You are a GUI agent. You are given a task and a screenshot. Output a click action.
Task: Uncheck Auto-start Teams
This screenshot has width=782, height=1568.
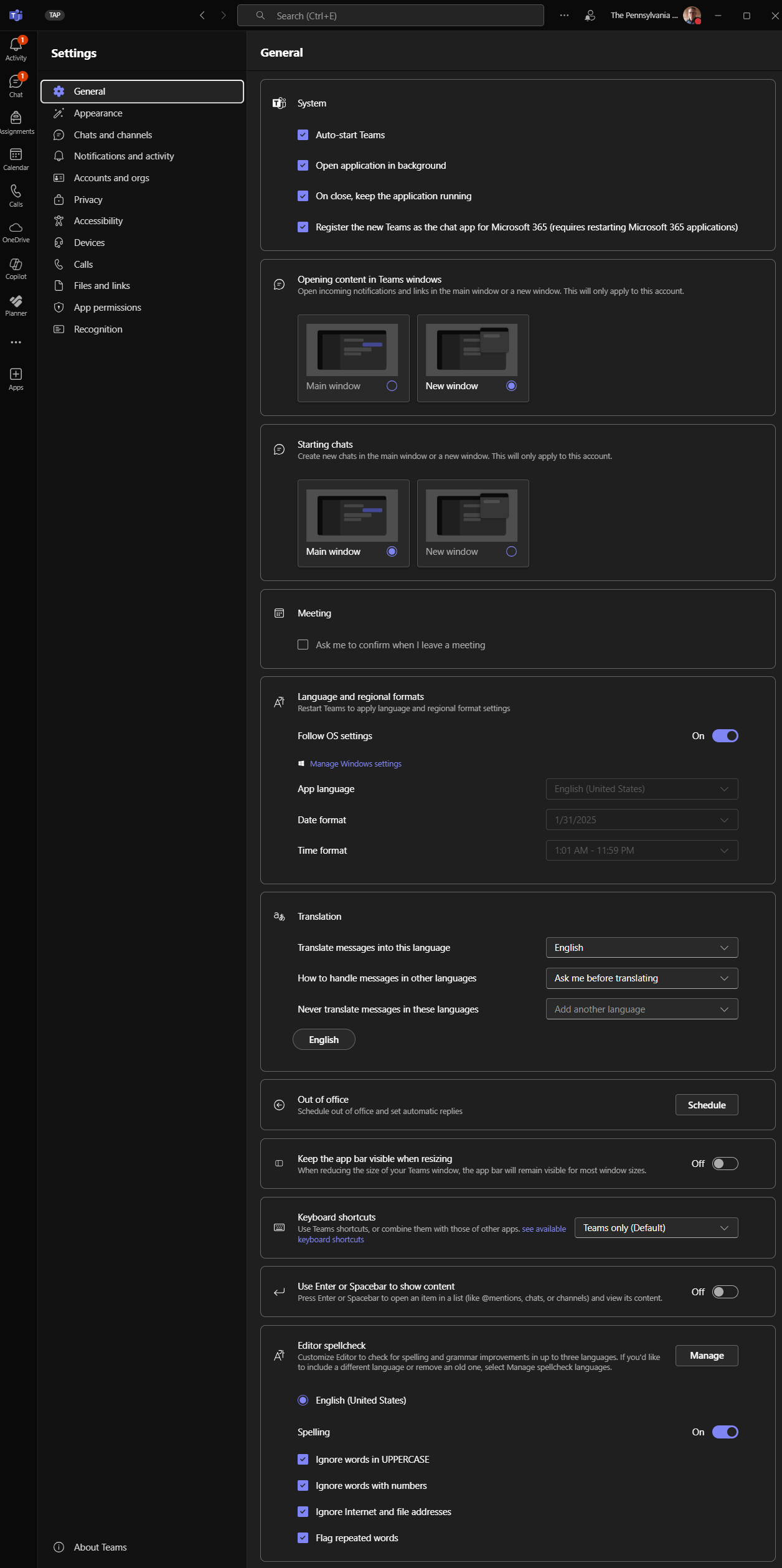[x=303, y=135]
